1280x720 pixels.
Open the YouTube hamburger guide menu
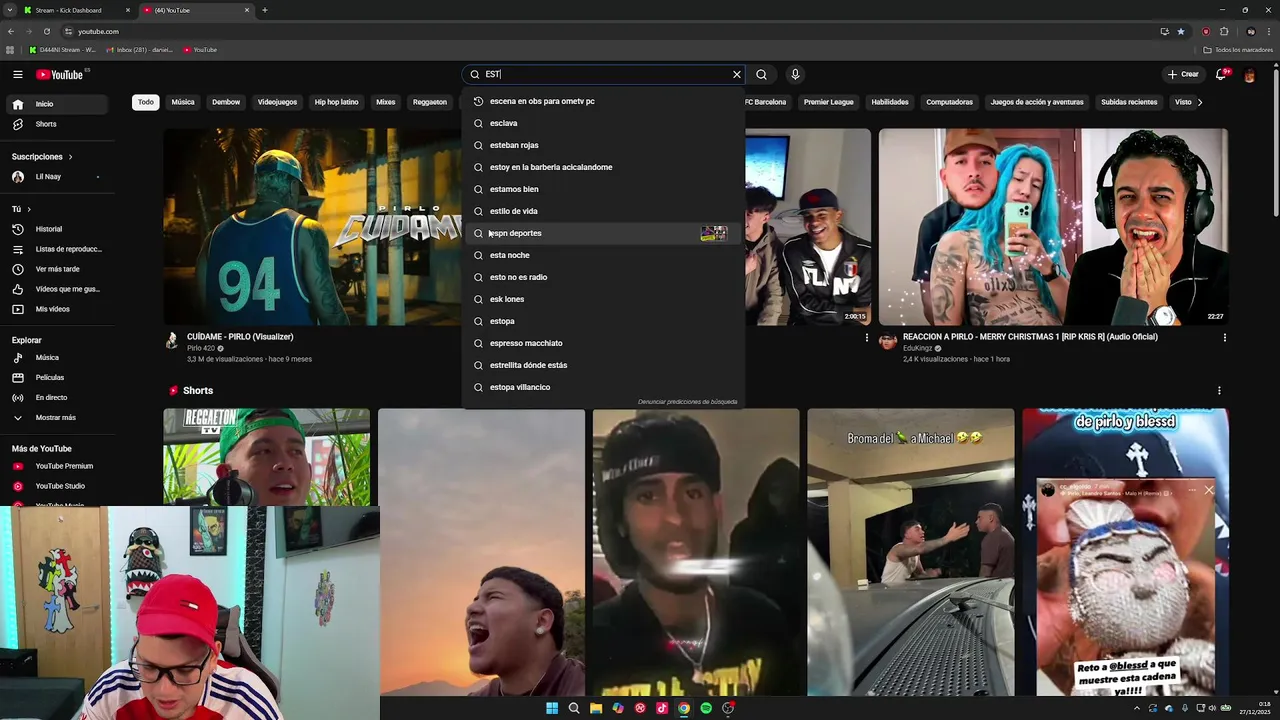(18, 74)
